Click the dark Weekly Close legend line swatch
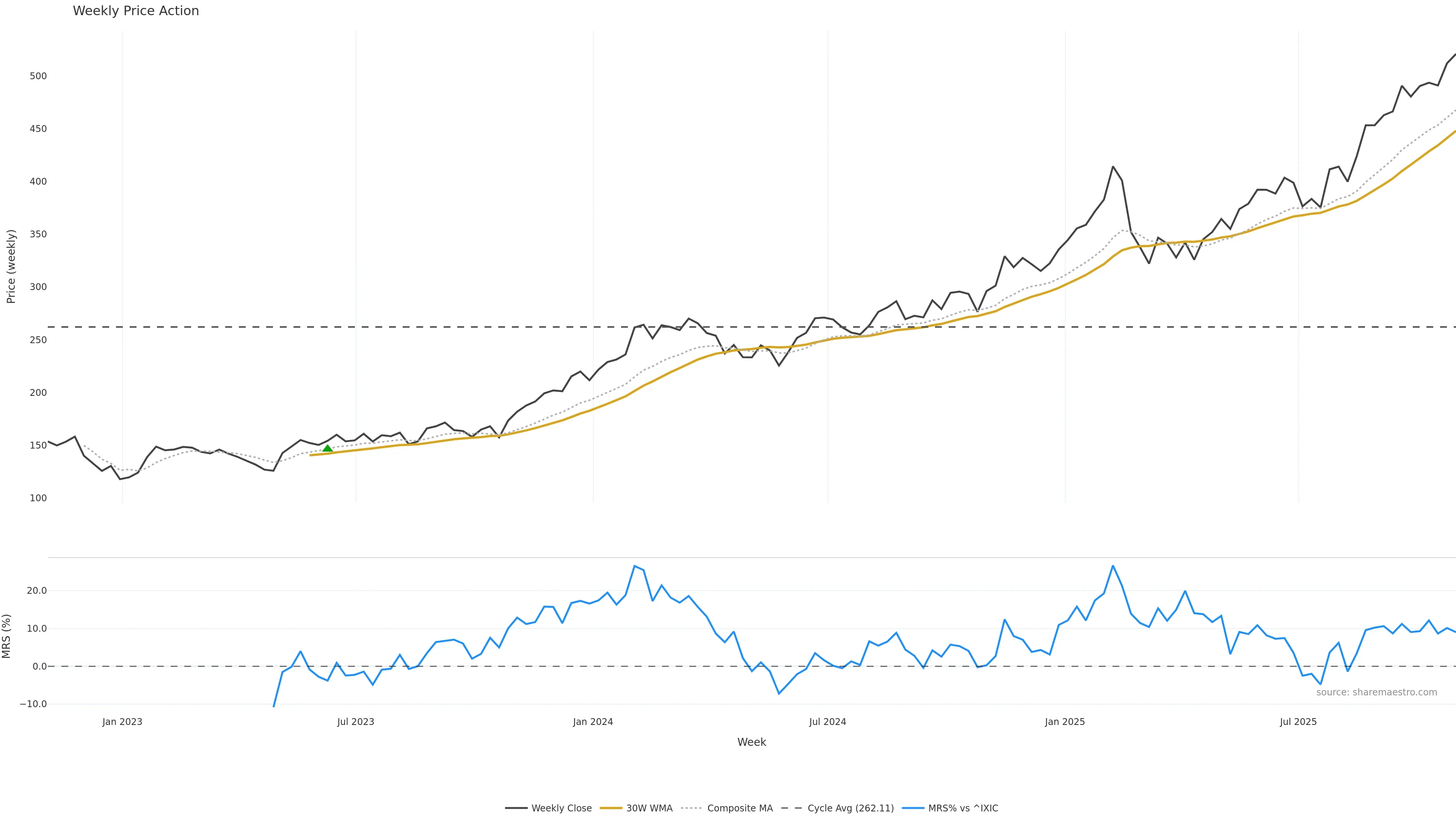Image resolution: width=1456 pixels, height=819 pixels. 516,808
